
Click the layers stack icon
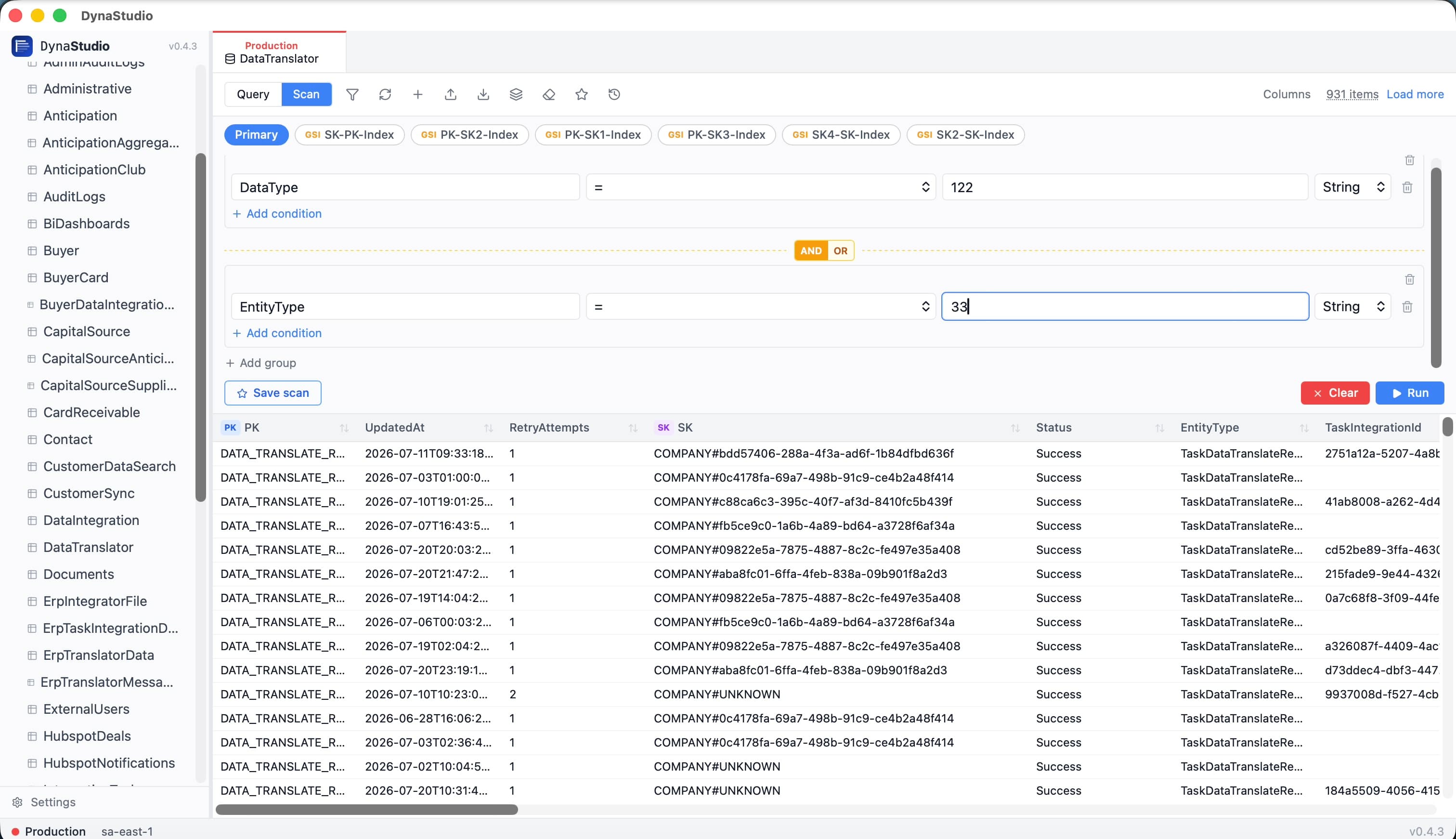point(516,94)
